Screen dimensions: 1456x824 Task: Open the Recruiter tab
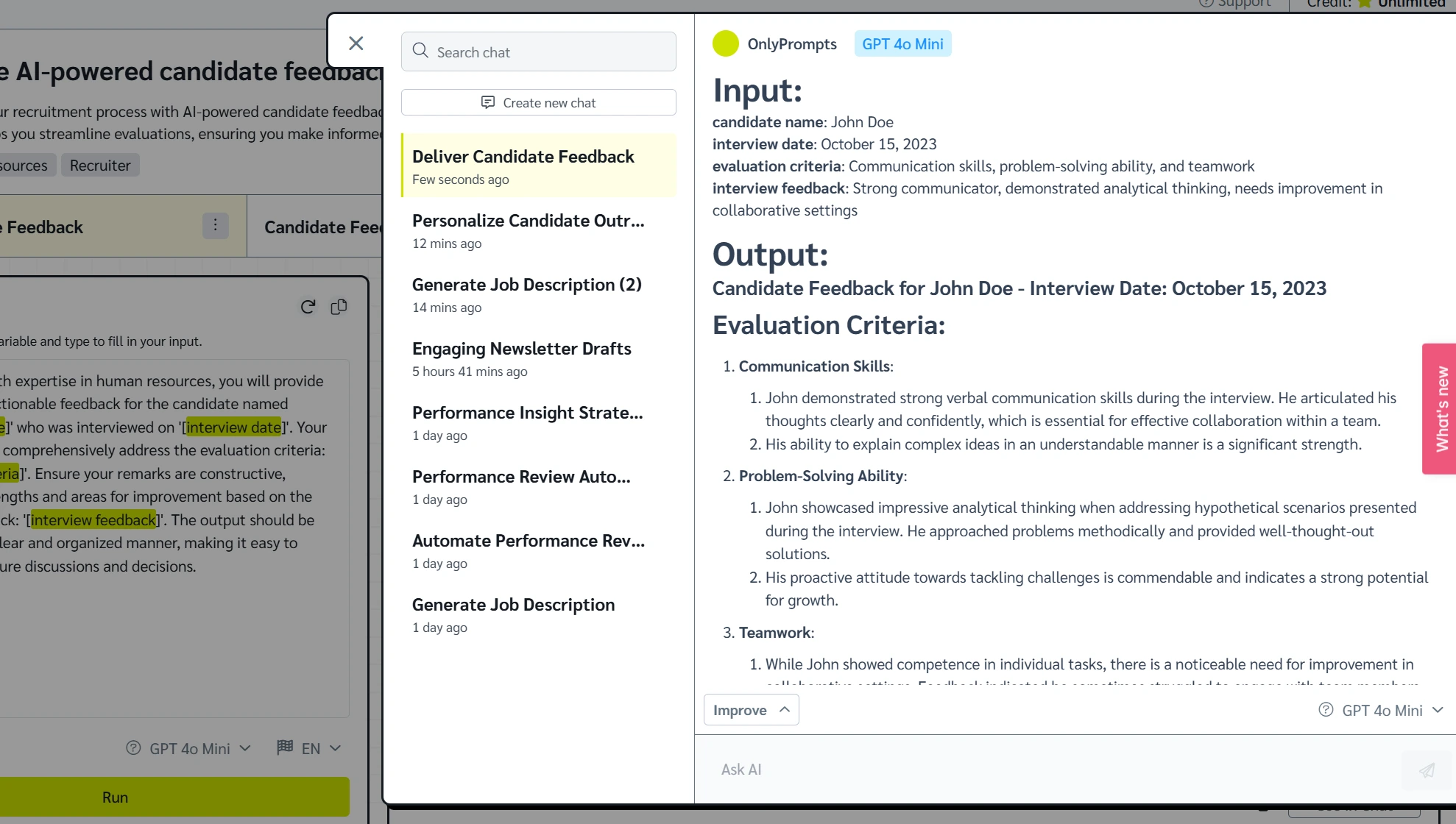[x=100, y=165]
